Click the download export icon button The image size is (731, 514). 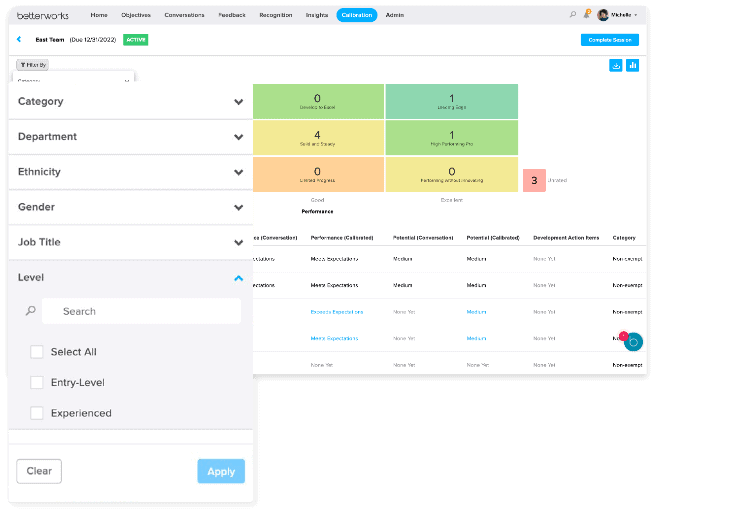coord(615,65)
